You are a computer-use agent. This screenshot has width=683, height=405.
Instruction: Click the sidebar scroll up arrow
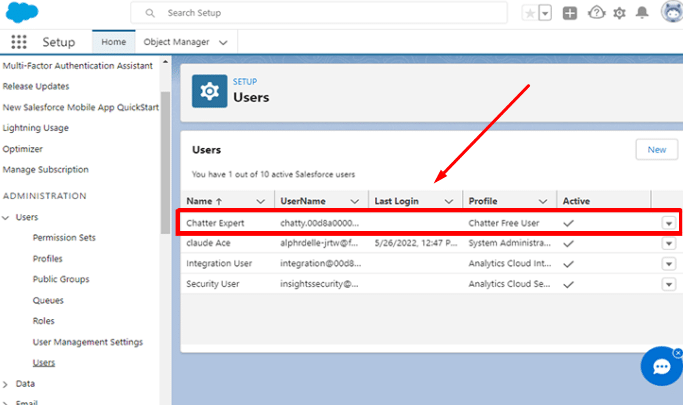tap(165, 62)
